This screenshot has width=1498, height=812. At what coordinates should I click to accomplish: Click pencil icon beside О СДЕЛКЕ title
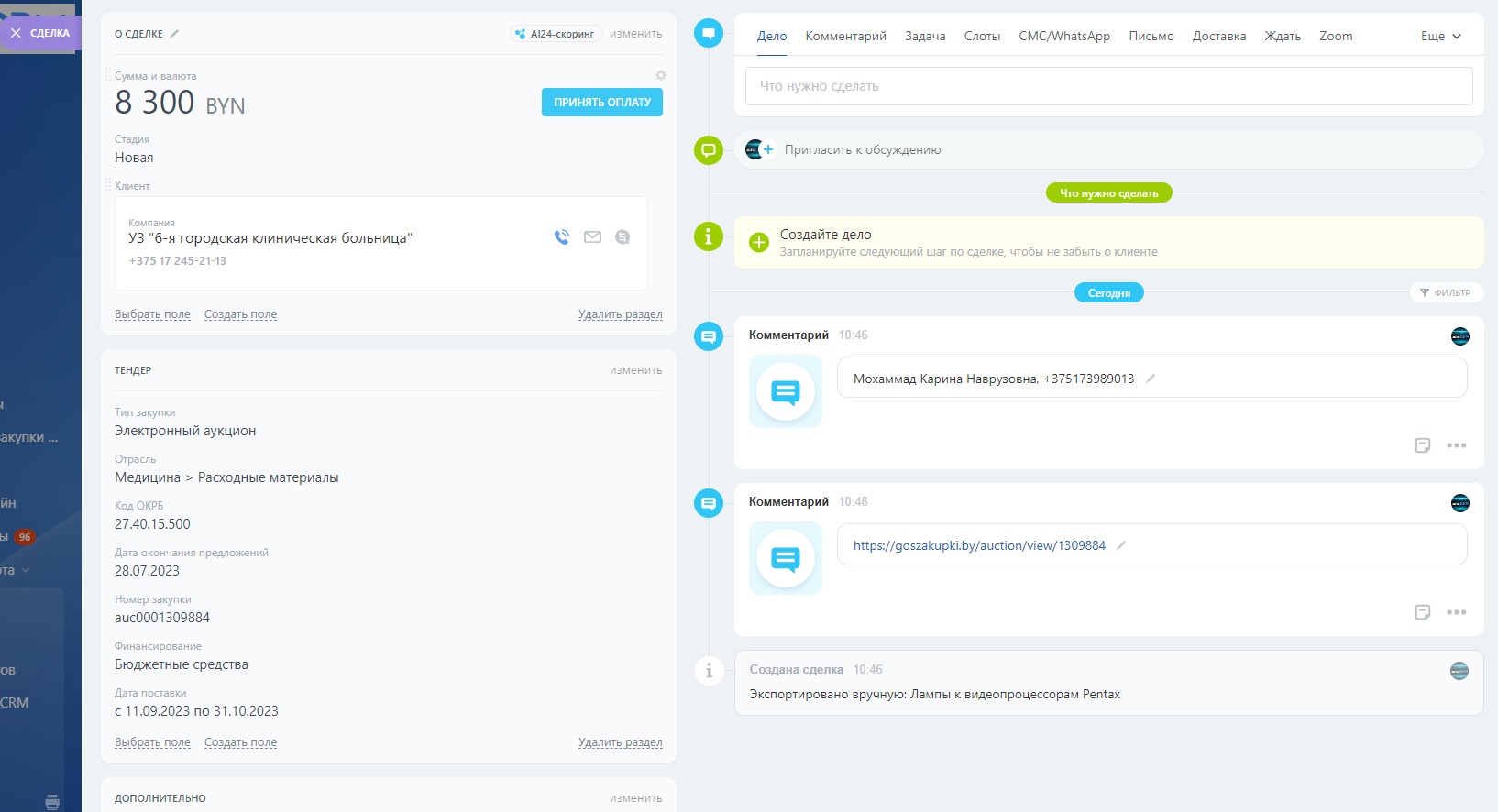click(174, 34)
